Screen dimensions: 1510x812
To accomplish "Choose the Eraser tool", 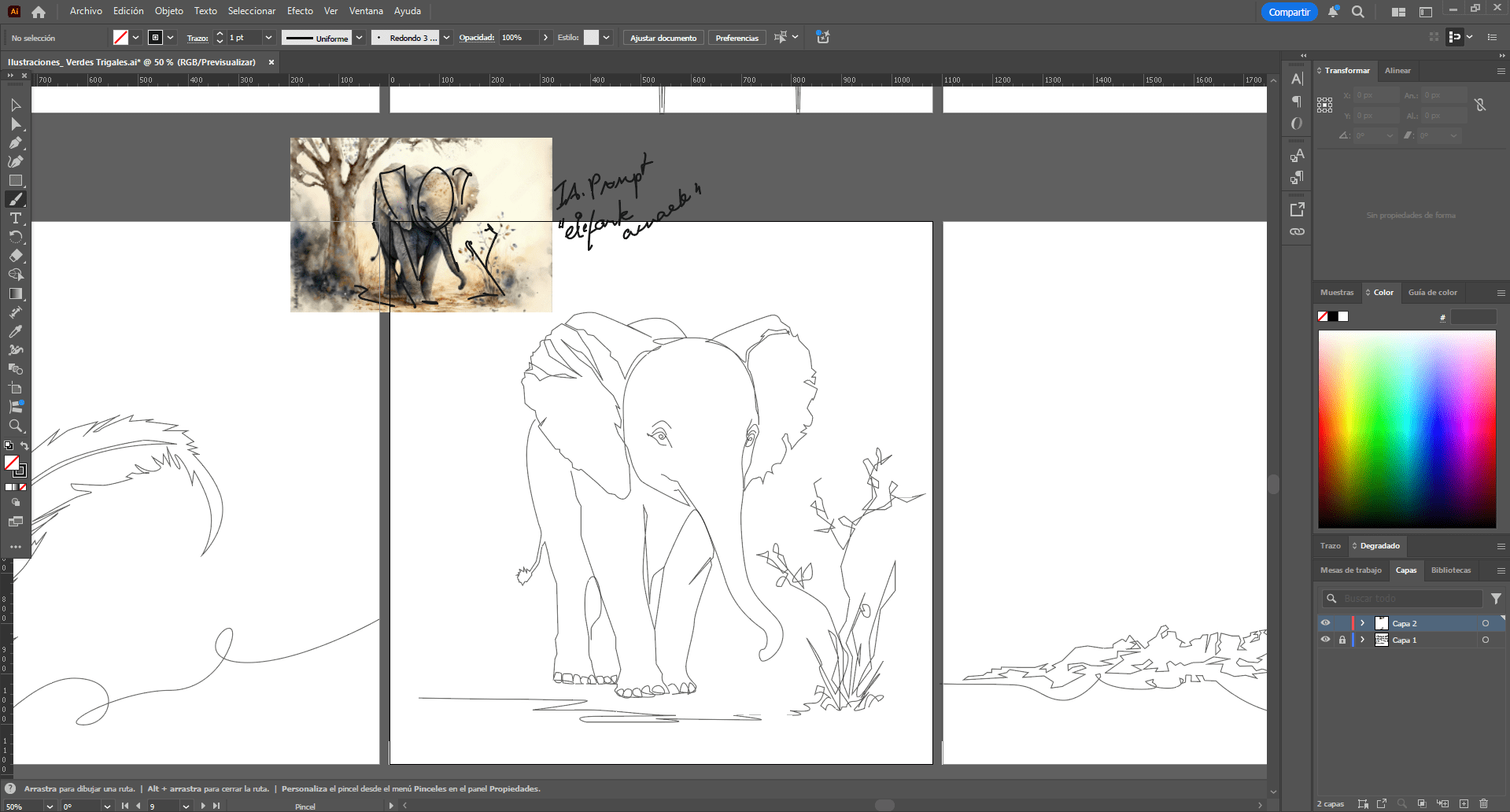I will (x=16, y=256).
